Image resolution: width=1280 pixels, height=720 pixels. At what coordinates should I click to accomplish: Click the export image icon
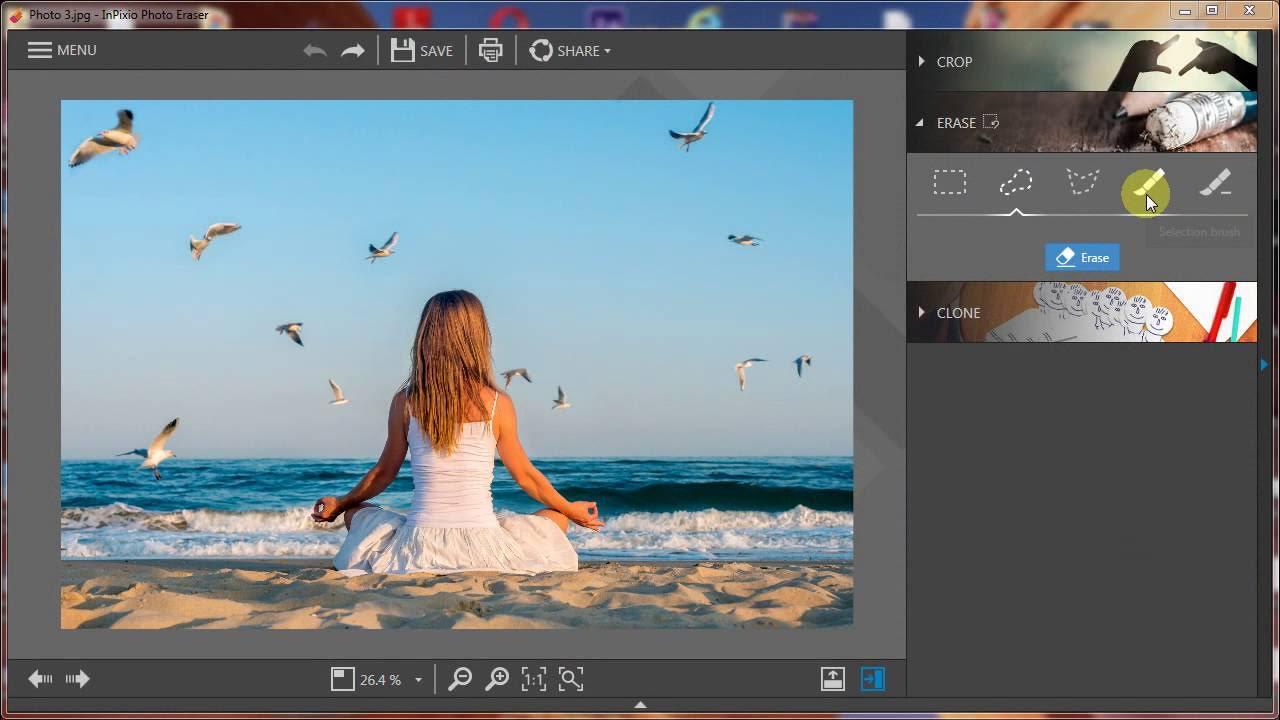pyautogui.click(x=832, y=678)
